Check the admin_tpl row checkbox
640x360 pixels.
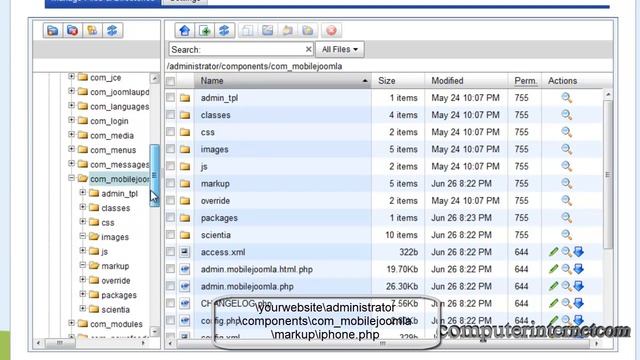point(171,98)
